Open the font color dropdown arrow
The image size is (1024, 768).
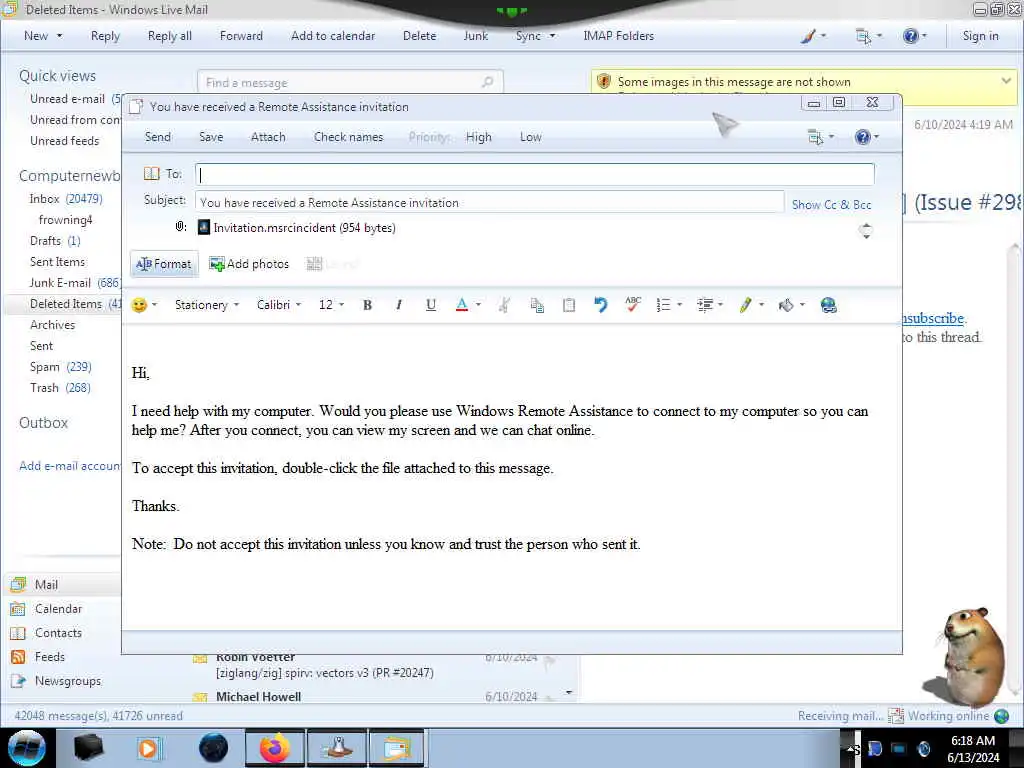tap(478, 305)
